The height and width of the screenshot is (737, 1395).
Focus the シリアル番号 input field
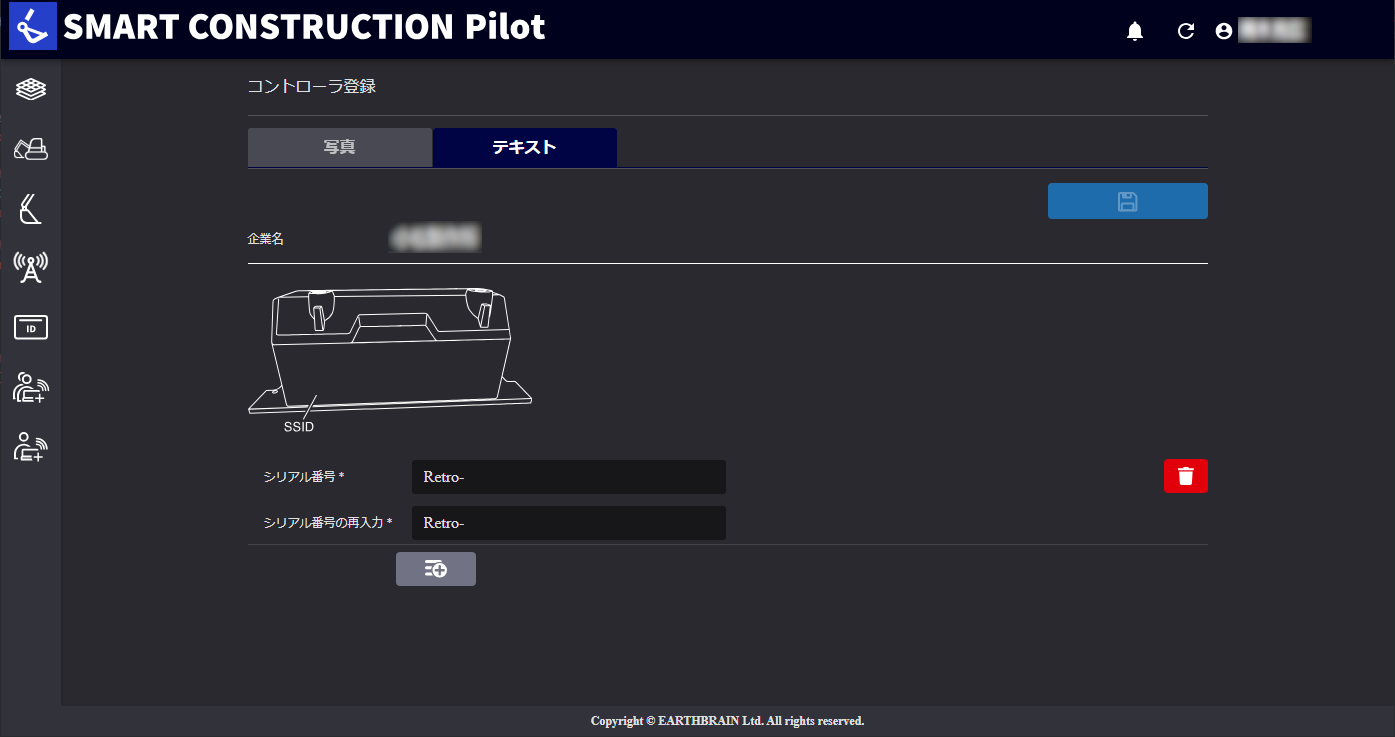coord(569,477)
